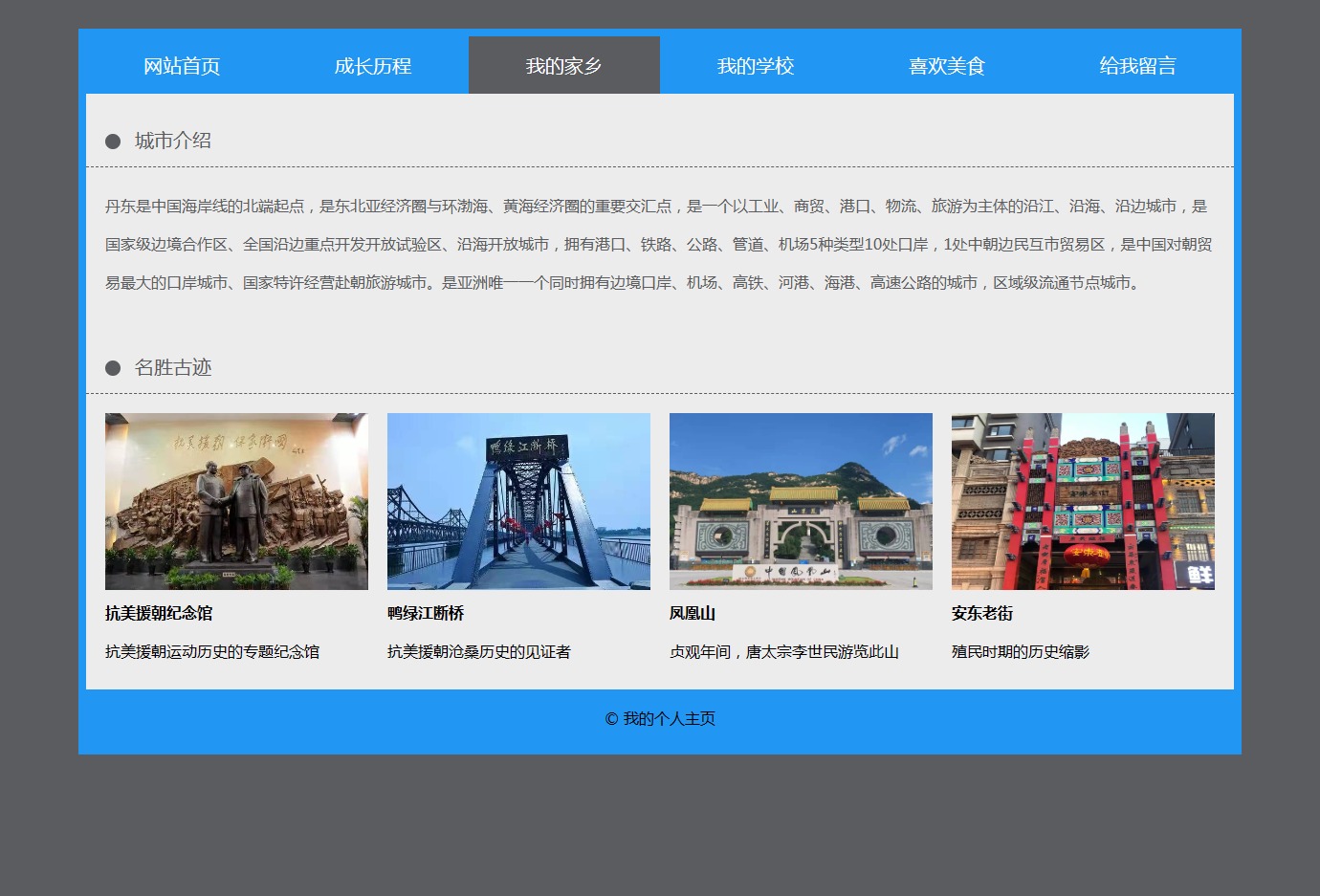Click the 抗美援朝纪念馆 title text
The image size is (1320, 896).
pyautogui.click(x=159, y=613)
